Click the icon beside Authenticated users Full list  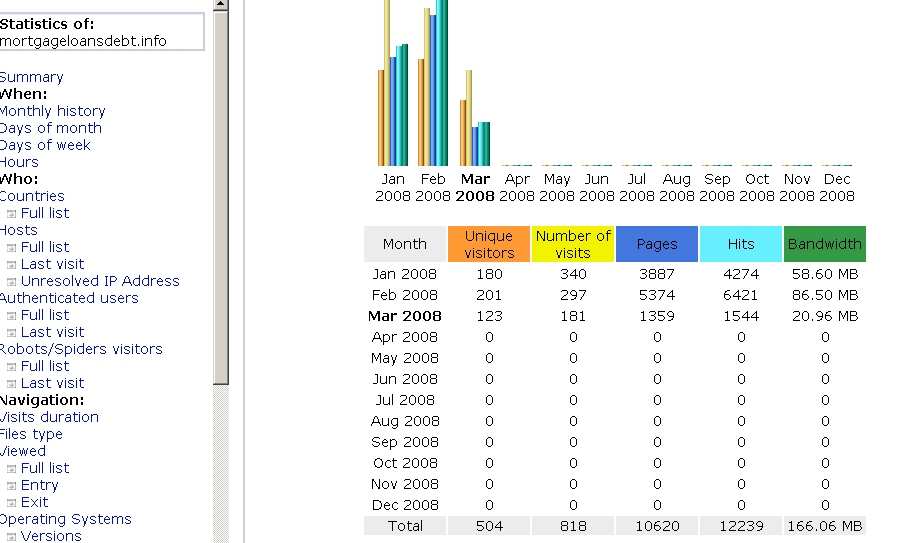tap(11, 316)
